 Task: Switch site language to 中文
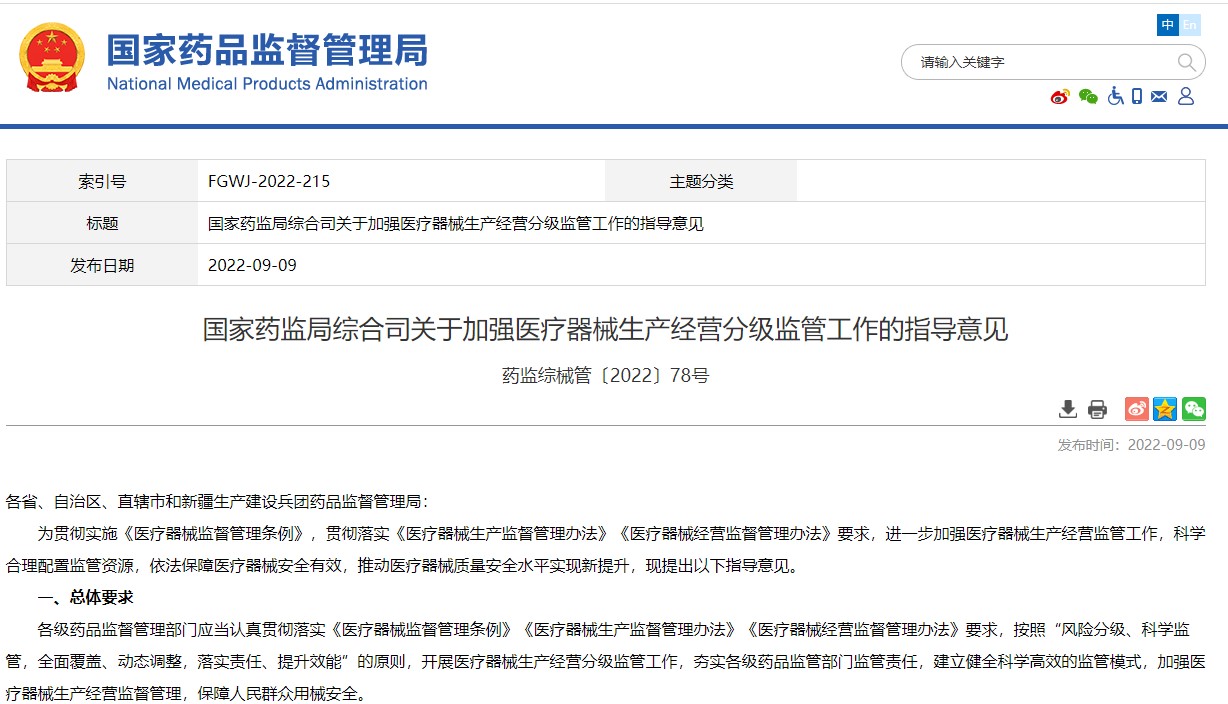(1168, 25)
